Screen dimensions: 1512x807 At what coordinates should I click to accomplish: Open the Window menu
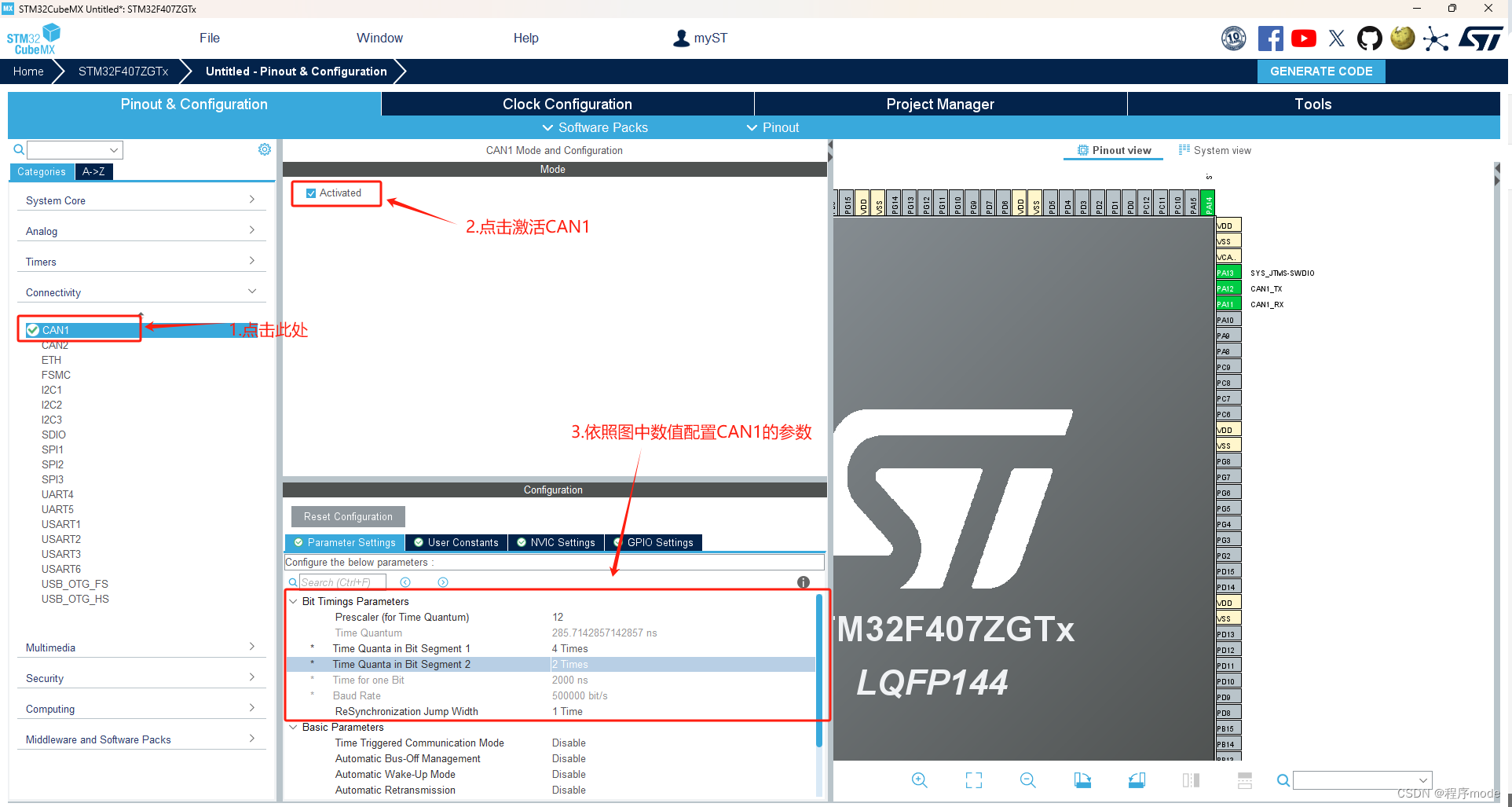point(379,38)
